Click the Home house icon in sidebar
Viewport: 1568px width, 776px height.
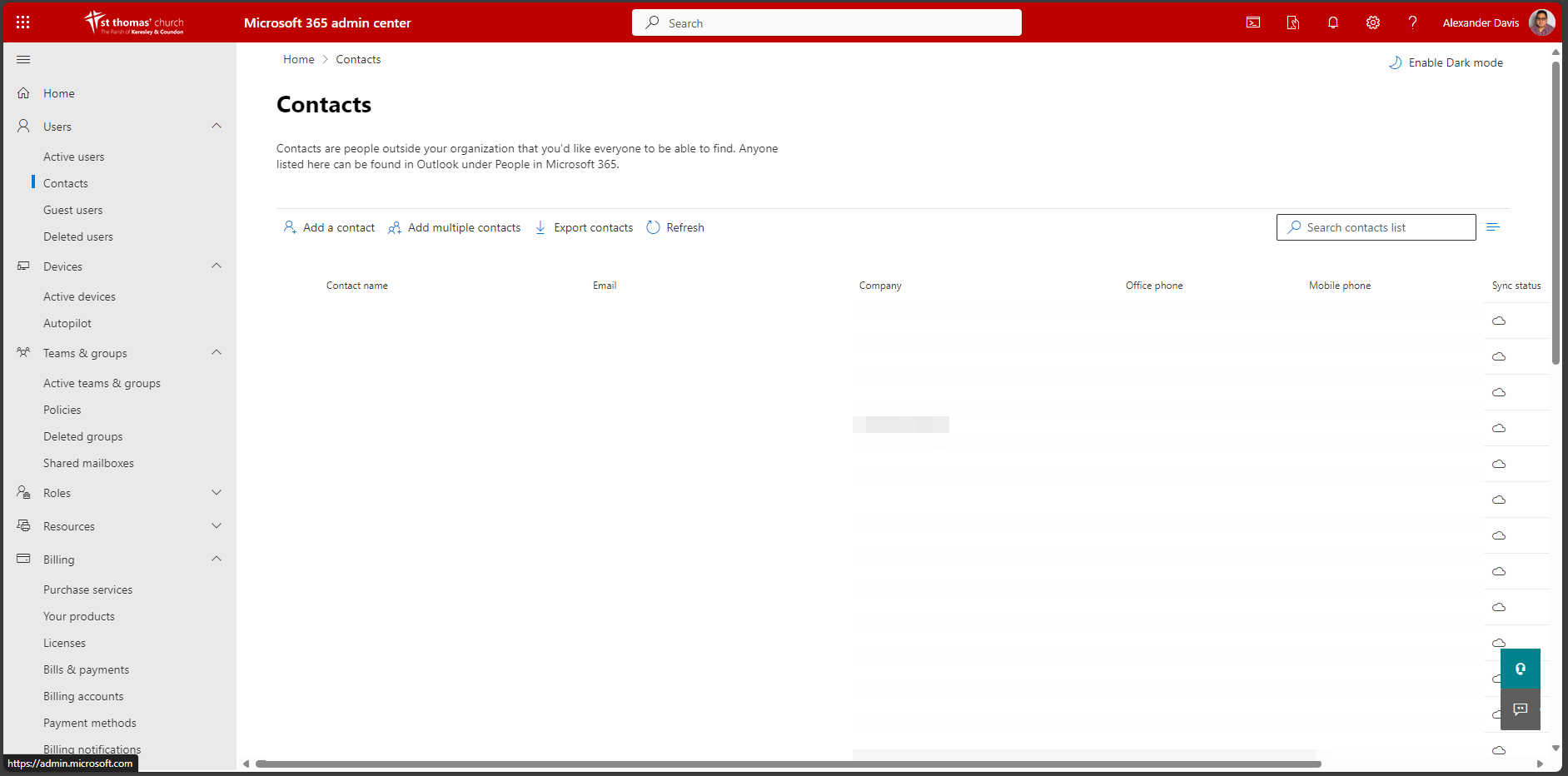pyautogui.click(x=23, y=93)
